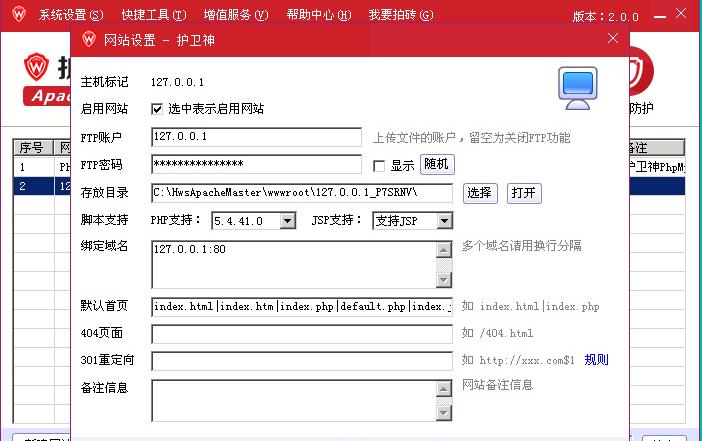Open the 规则 redirect rules link
Image resolution: width=702 pixels, height=441 pixels.
pos(596,360)
